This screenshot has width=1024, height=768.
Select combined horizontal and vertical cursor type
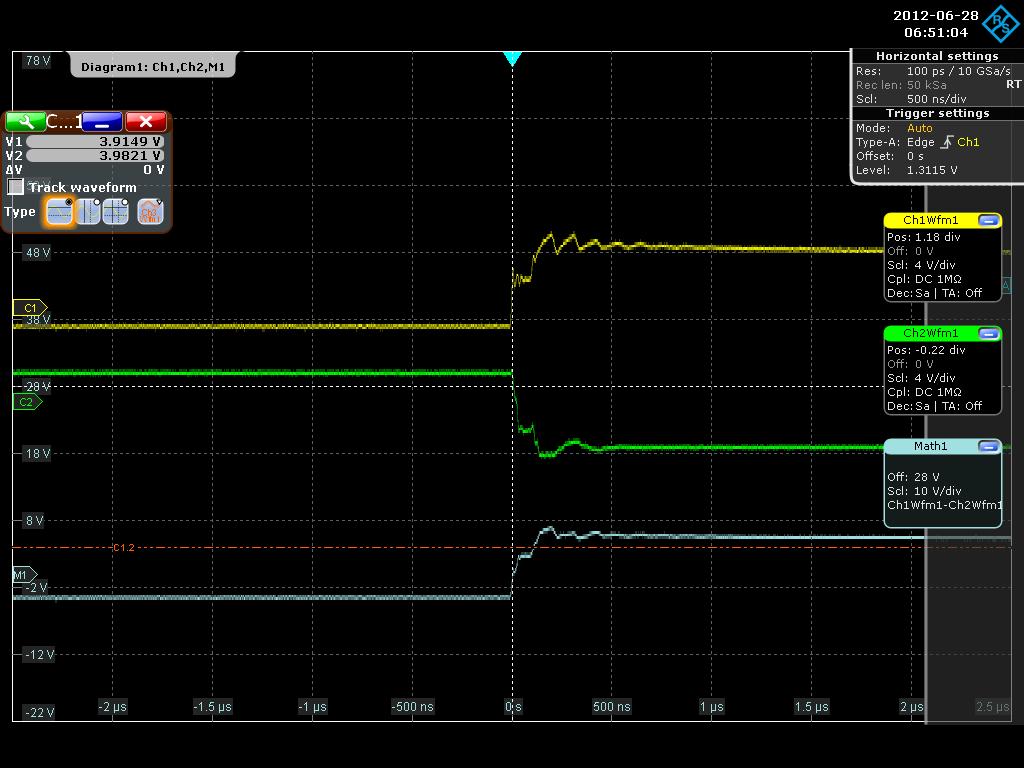116,211
